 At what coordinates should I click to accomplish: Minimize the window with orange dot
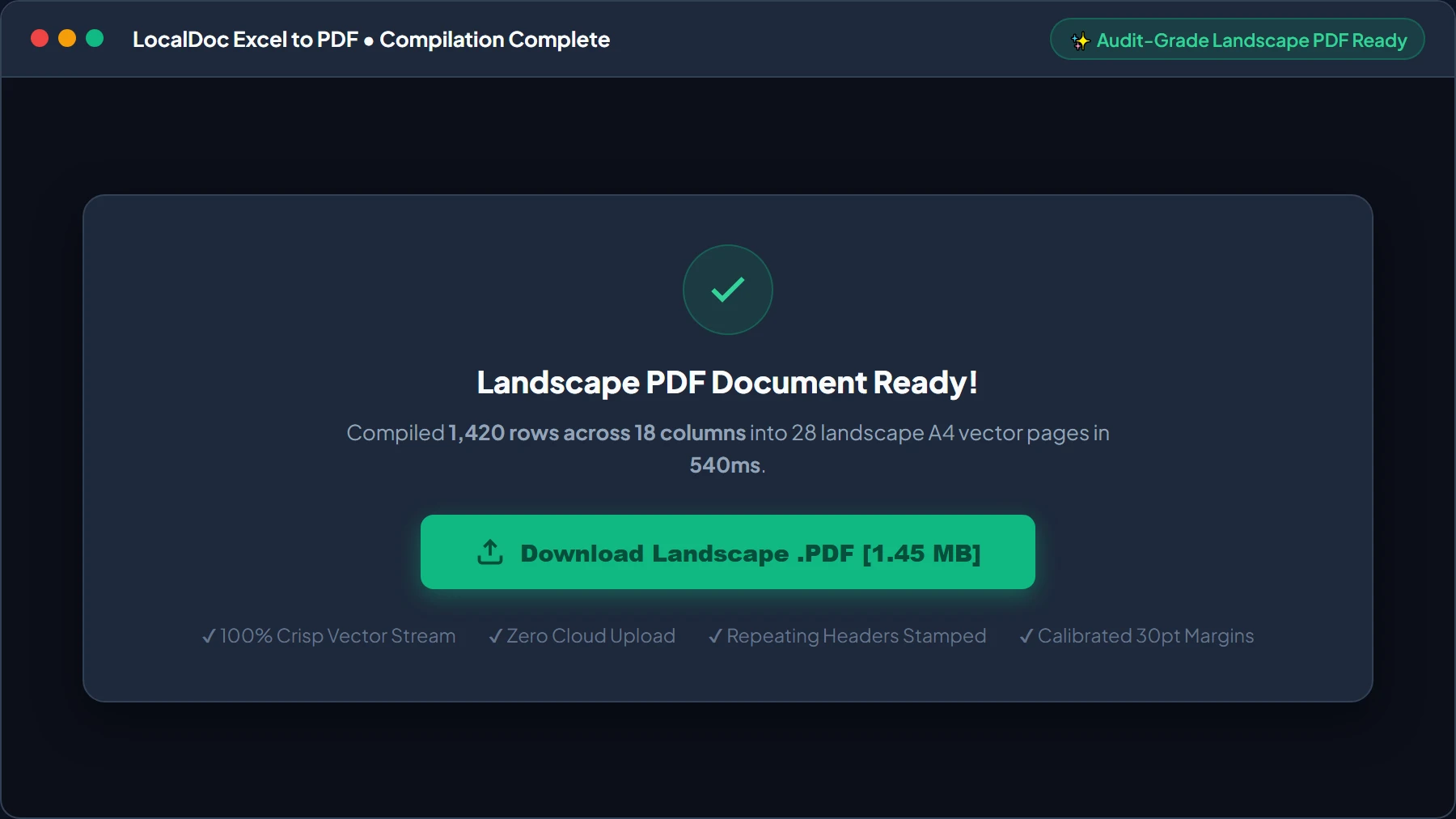click(67, 38)
